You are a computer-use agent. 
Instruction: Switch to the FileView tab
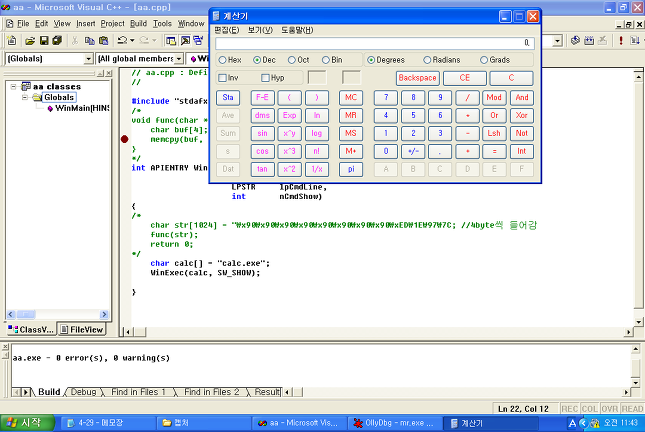[81, 330]
